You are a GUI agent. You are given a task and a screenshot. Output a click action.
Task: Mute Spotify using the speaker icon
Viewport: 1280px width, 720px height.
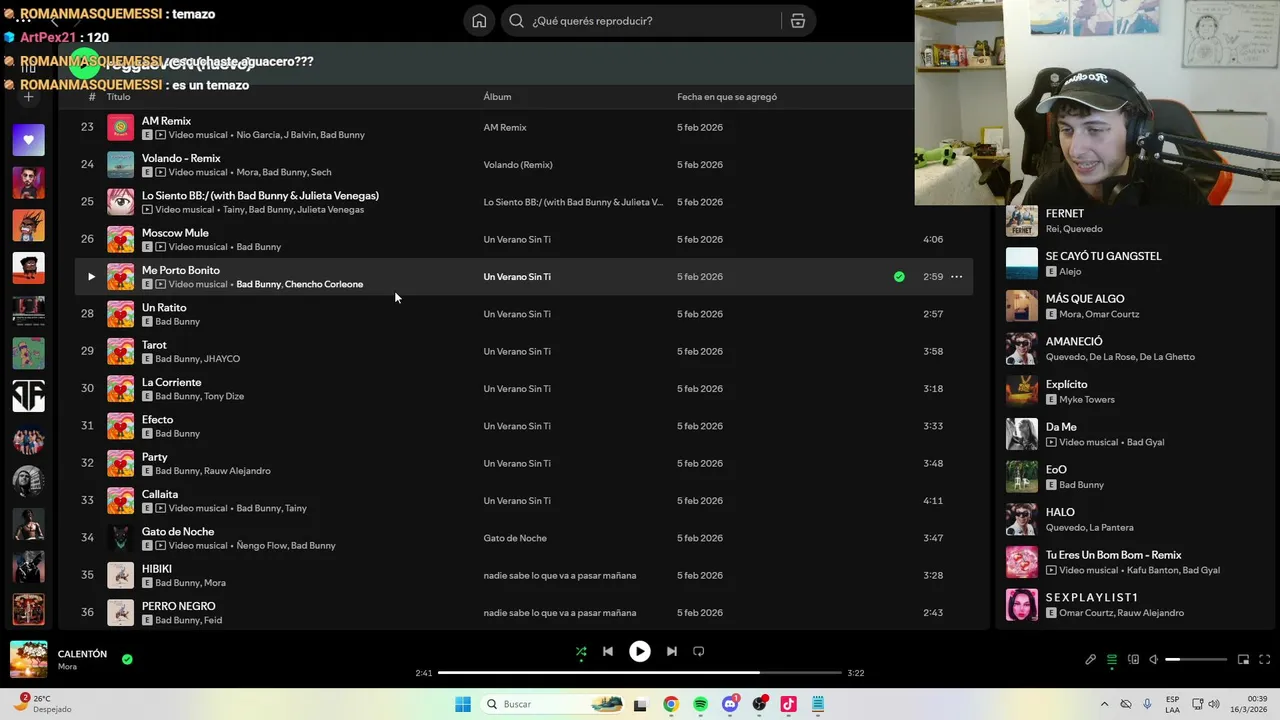tap(1153, 660)
